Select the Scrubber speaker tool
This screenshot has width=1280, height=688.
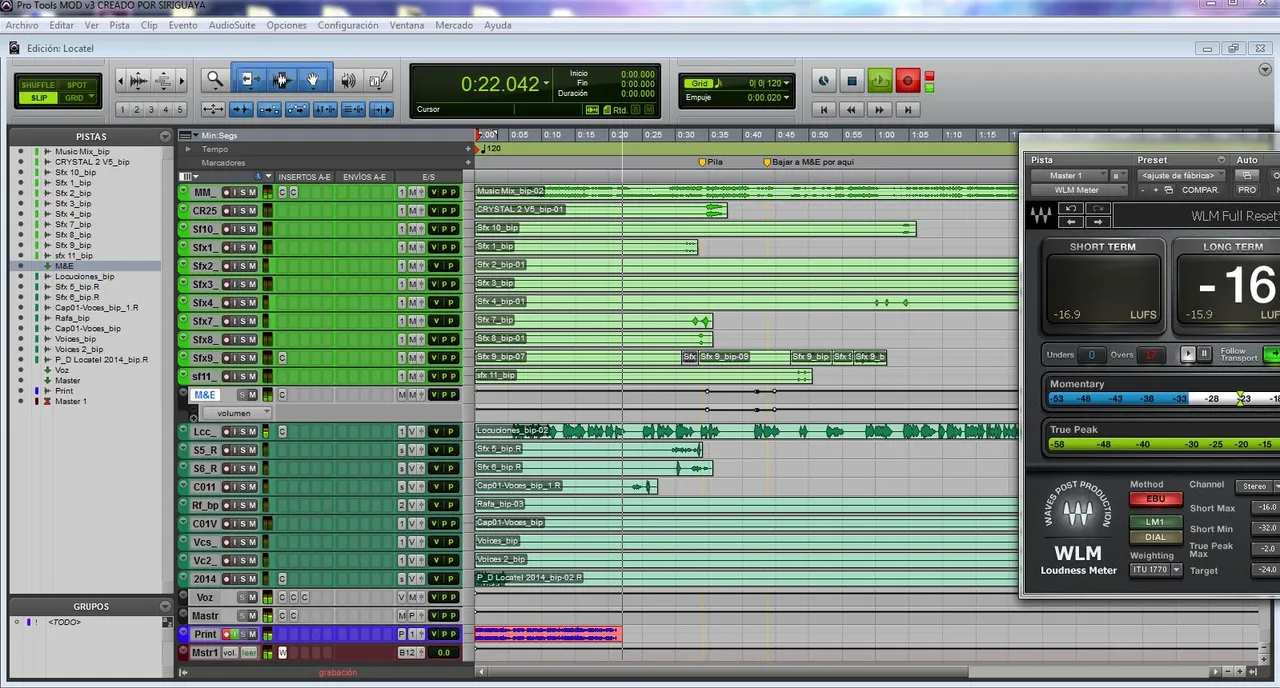pyautogui.click(x=349, y=80)
